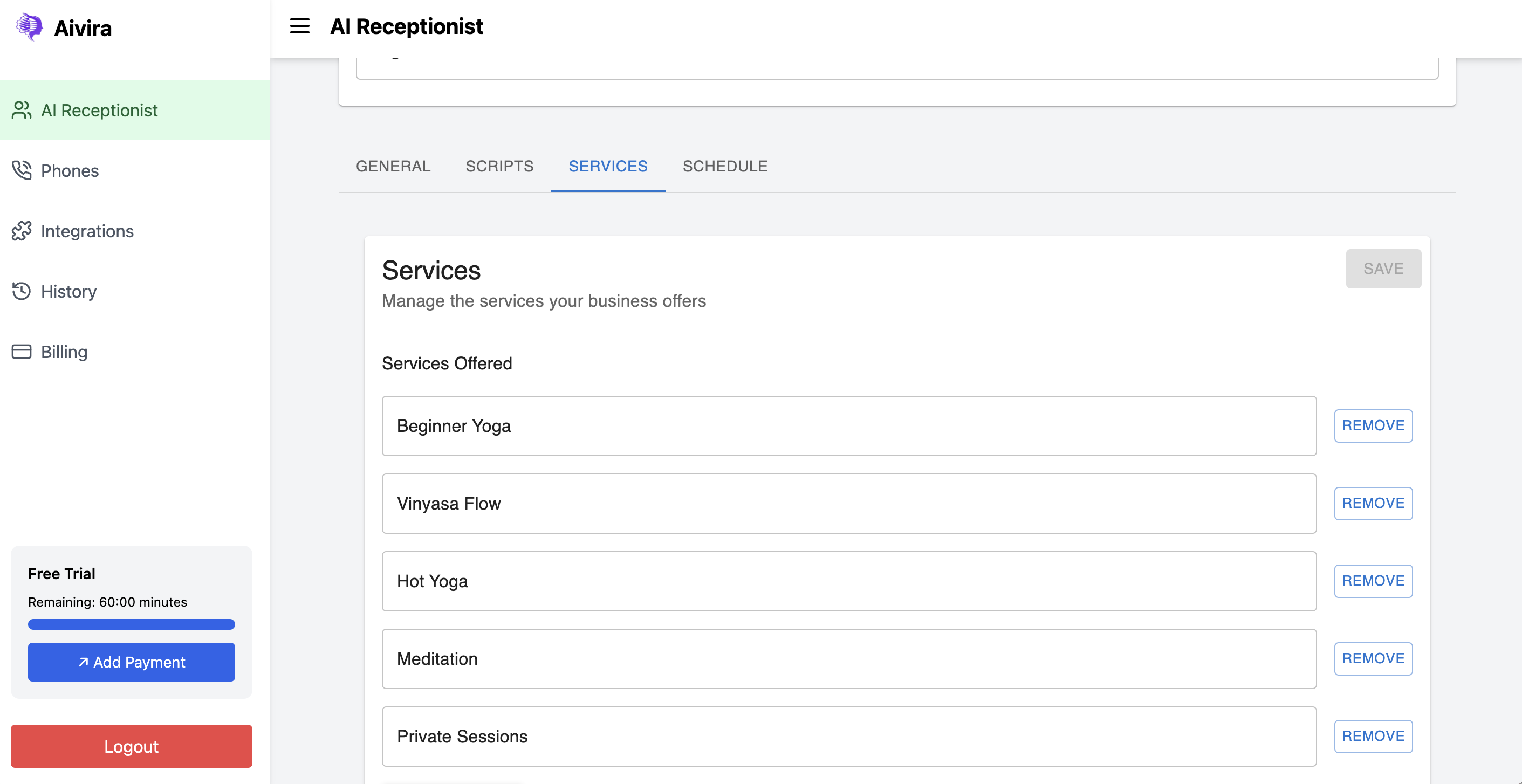Click the AI Receptionist people icon
The height and width of the screenshot is (784, 1522).
pyautogui.click(x=21, y=111)
